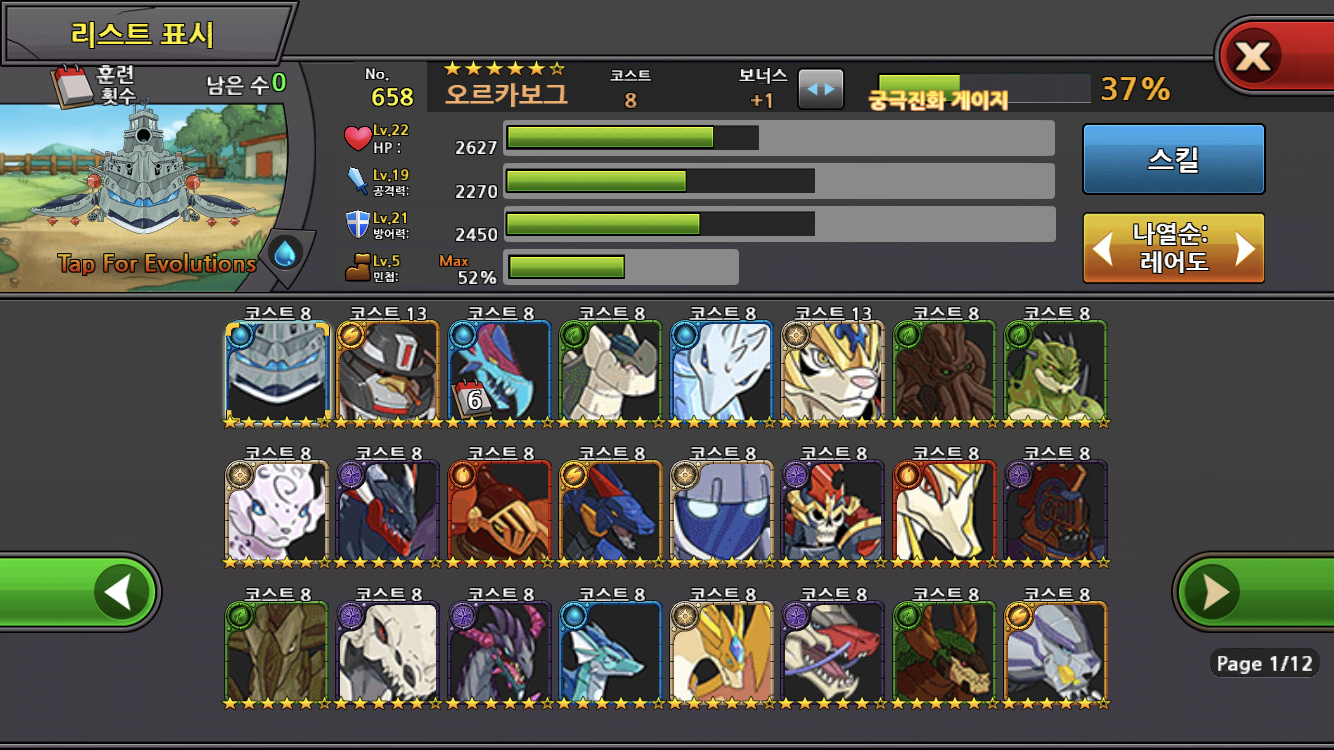Image resolution: width=1334 pixels, height=750 pixels.
Task: Select the penguin robot cost 13 card
Action: [388, 372]
